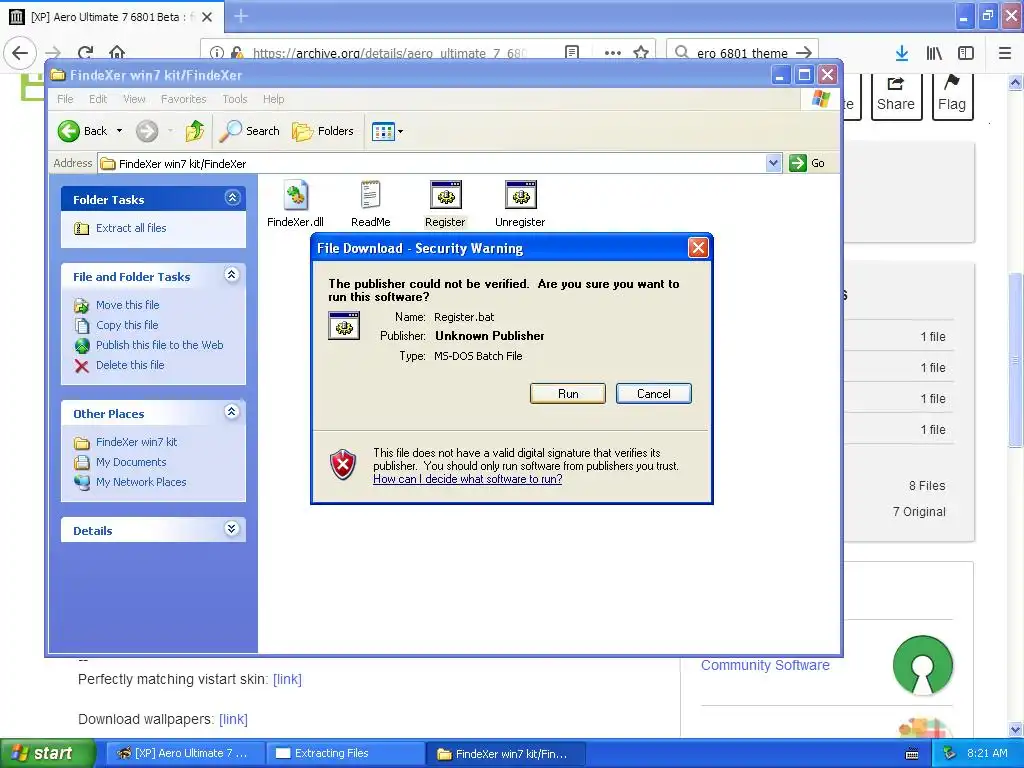Click Cancel in the security warning
The height and width of the screenshot is (768, 1024).
coord(654,394)
